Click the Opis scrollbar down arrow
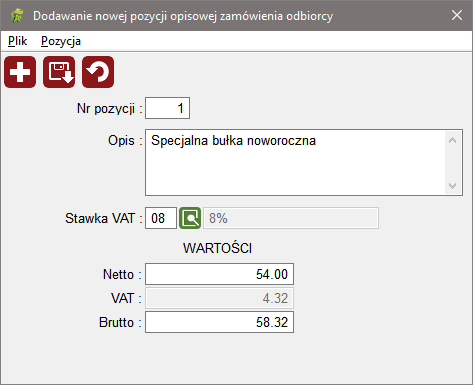The image size is (473, 385). (x=452, y=185)
